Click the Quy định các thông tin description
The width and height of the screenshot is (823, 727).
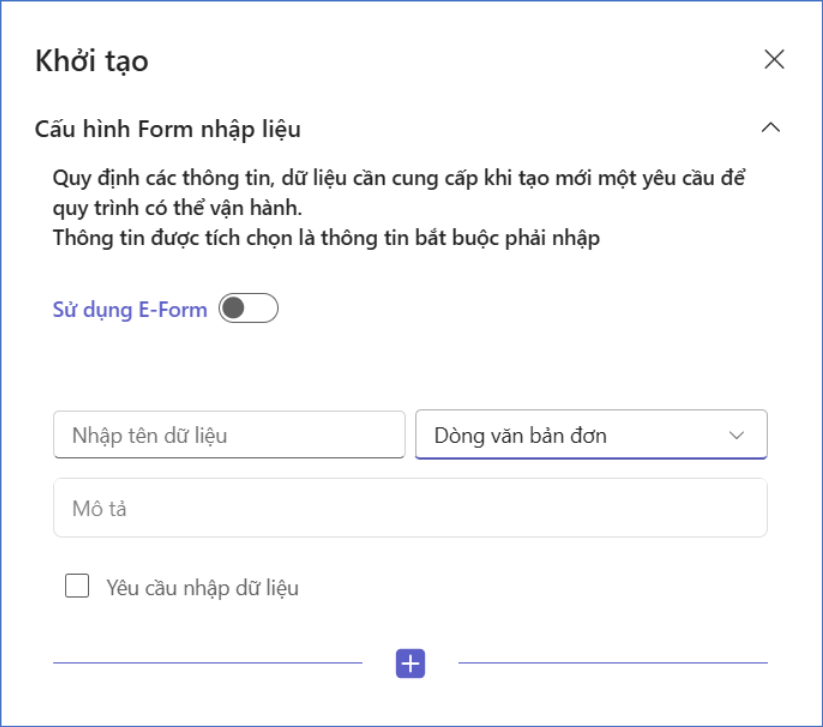tap(400, 180)
